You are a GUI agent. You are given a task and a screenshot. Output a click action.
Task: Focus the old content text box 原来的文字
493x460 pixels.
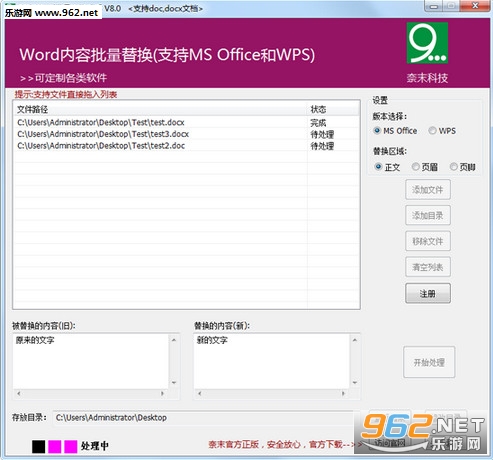(x=91, y=361)
